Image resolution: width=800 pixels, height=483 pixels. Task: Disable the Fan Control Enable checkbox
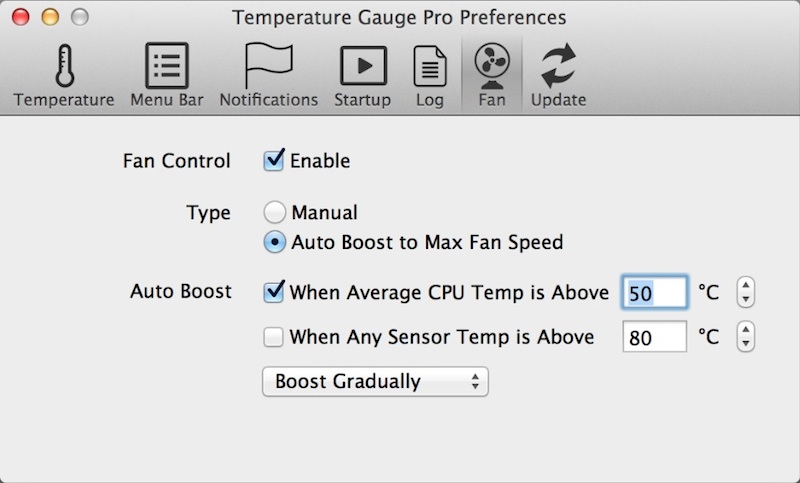point(274,160)
